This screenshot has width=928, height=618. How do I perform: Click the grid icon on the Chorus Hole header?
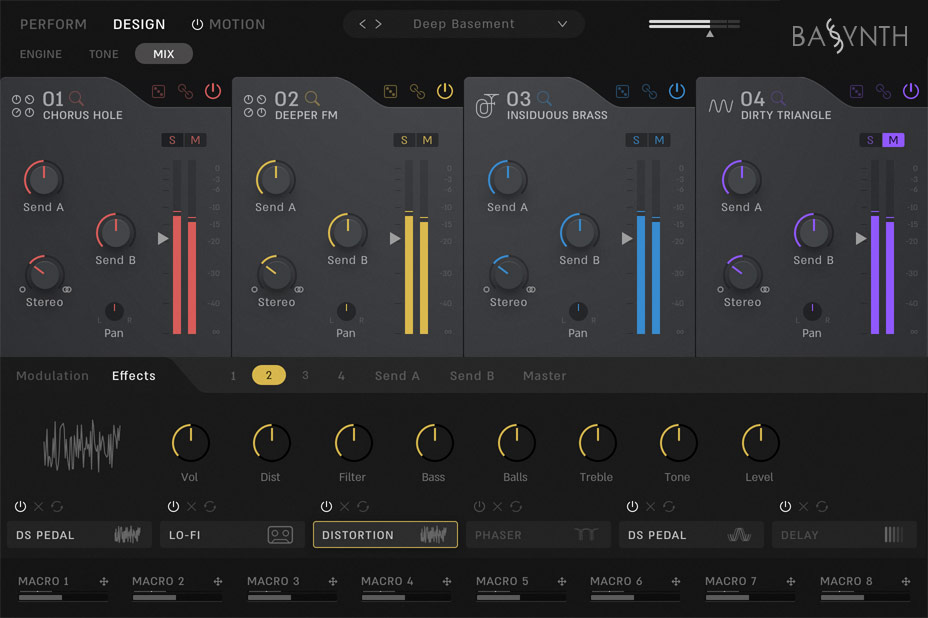coord(158,90)
